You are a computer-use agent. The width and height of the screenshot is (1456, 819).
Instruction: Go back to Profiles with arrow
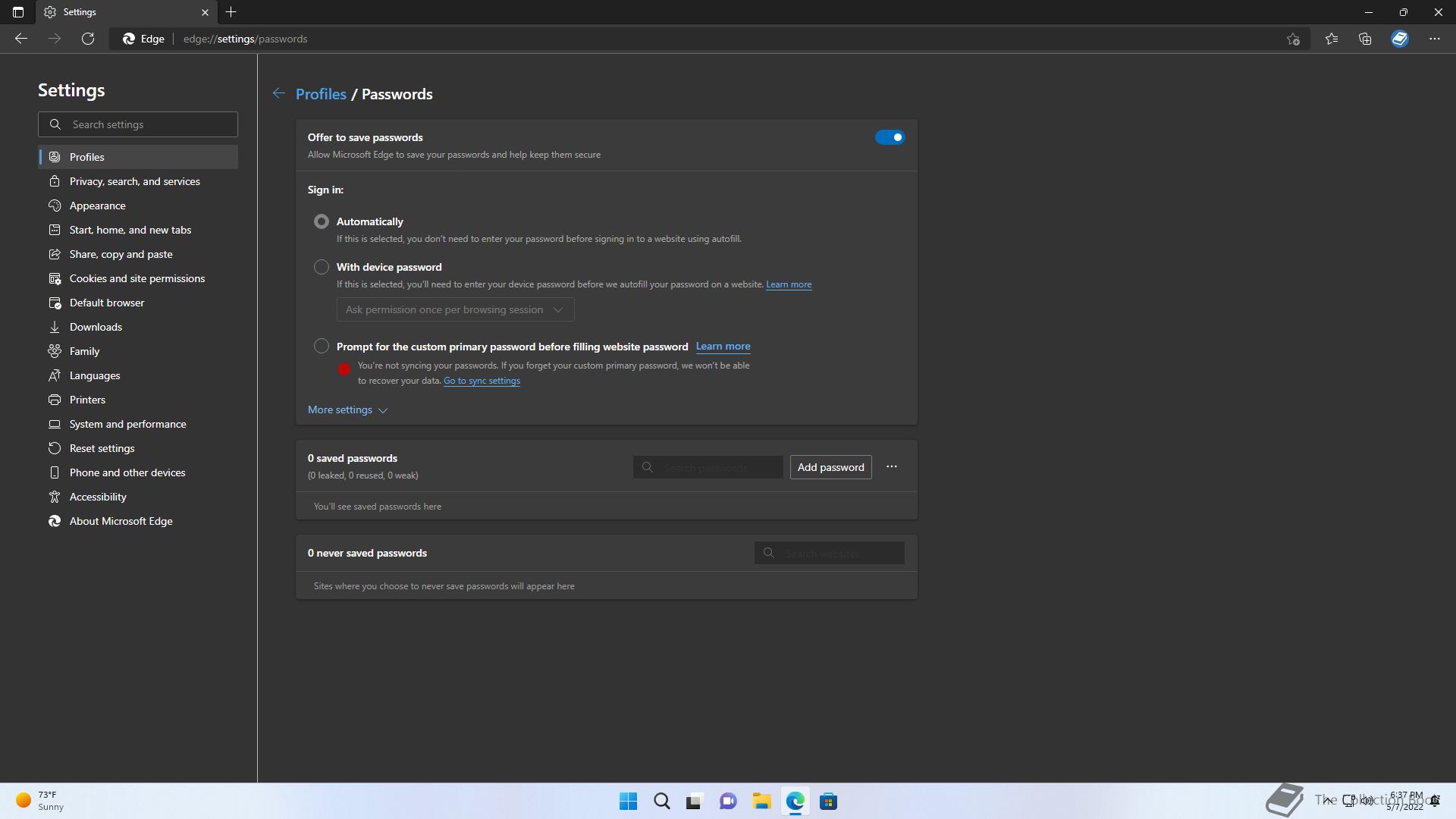[x=279, y=93]
